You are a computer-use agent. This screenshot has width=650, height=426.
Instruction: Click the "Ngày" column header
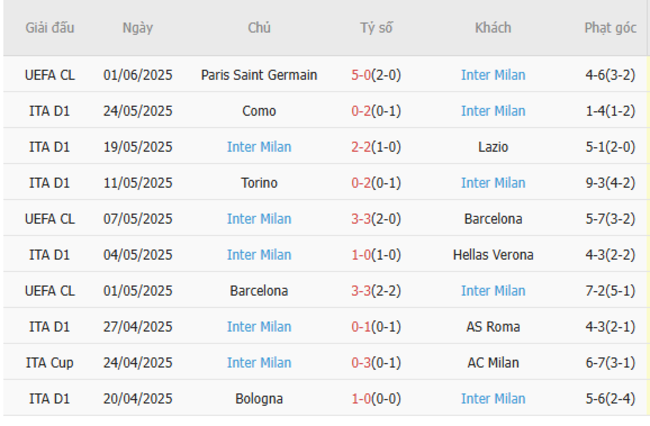point(138,28)
